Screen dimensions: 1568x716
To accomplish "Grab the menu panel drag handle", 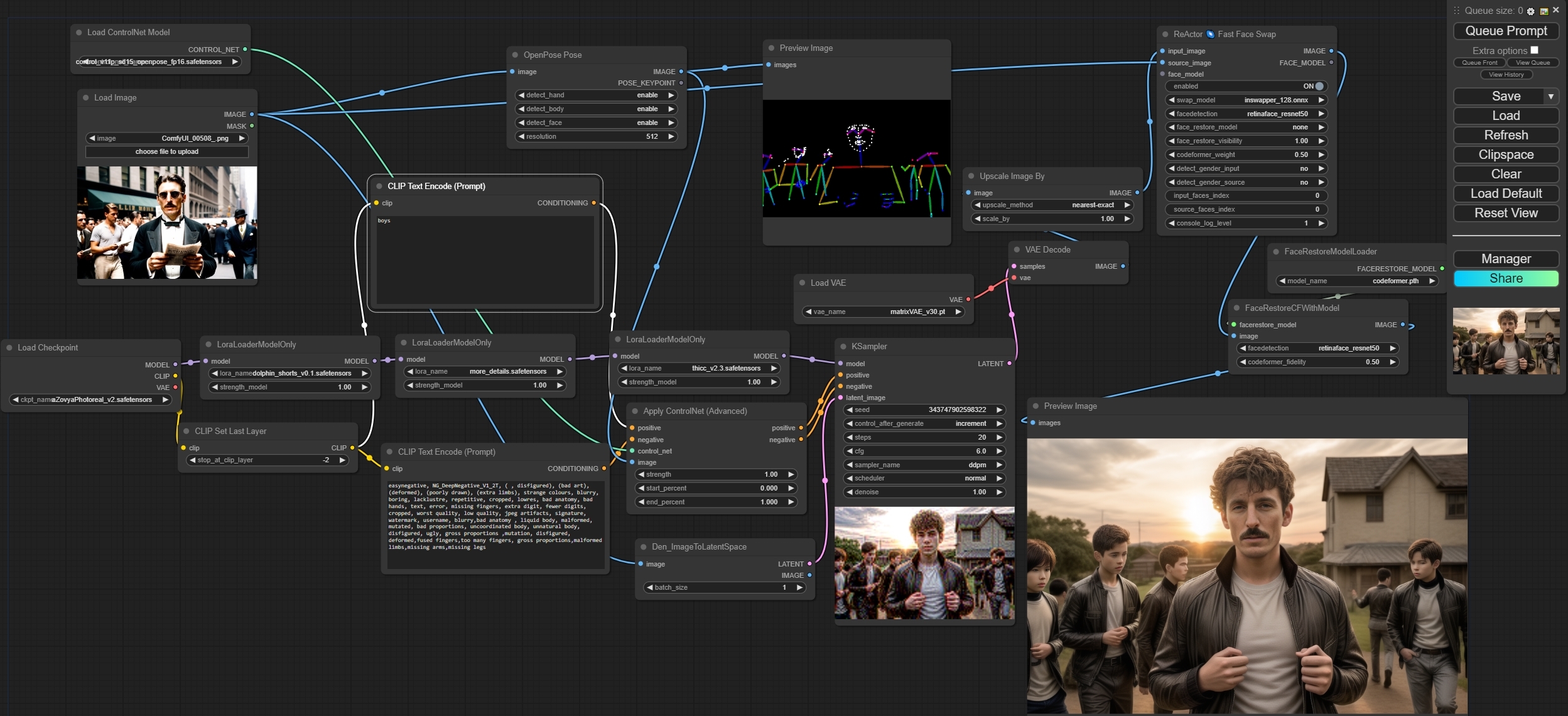I will click(x=1457, y=11).
